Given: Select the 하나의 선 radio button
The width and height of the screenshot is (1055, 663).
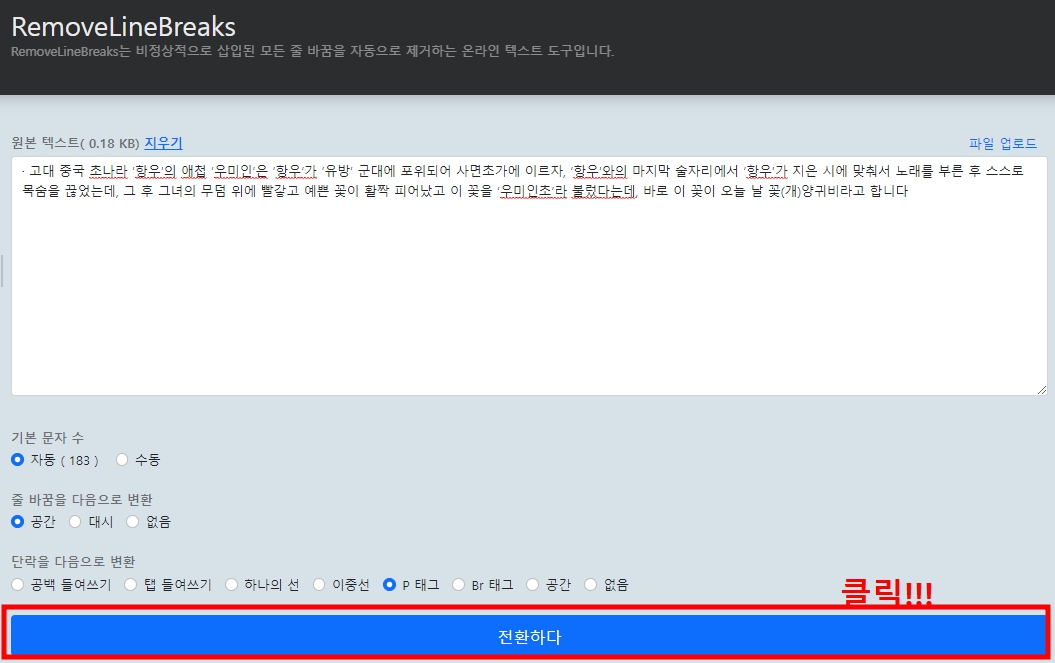Looking at the screenshot, I should [231, 584].
